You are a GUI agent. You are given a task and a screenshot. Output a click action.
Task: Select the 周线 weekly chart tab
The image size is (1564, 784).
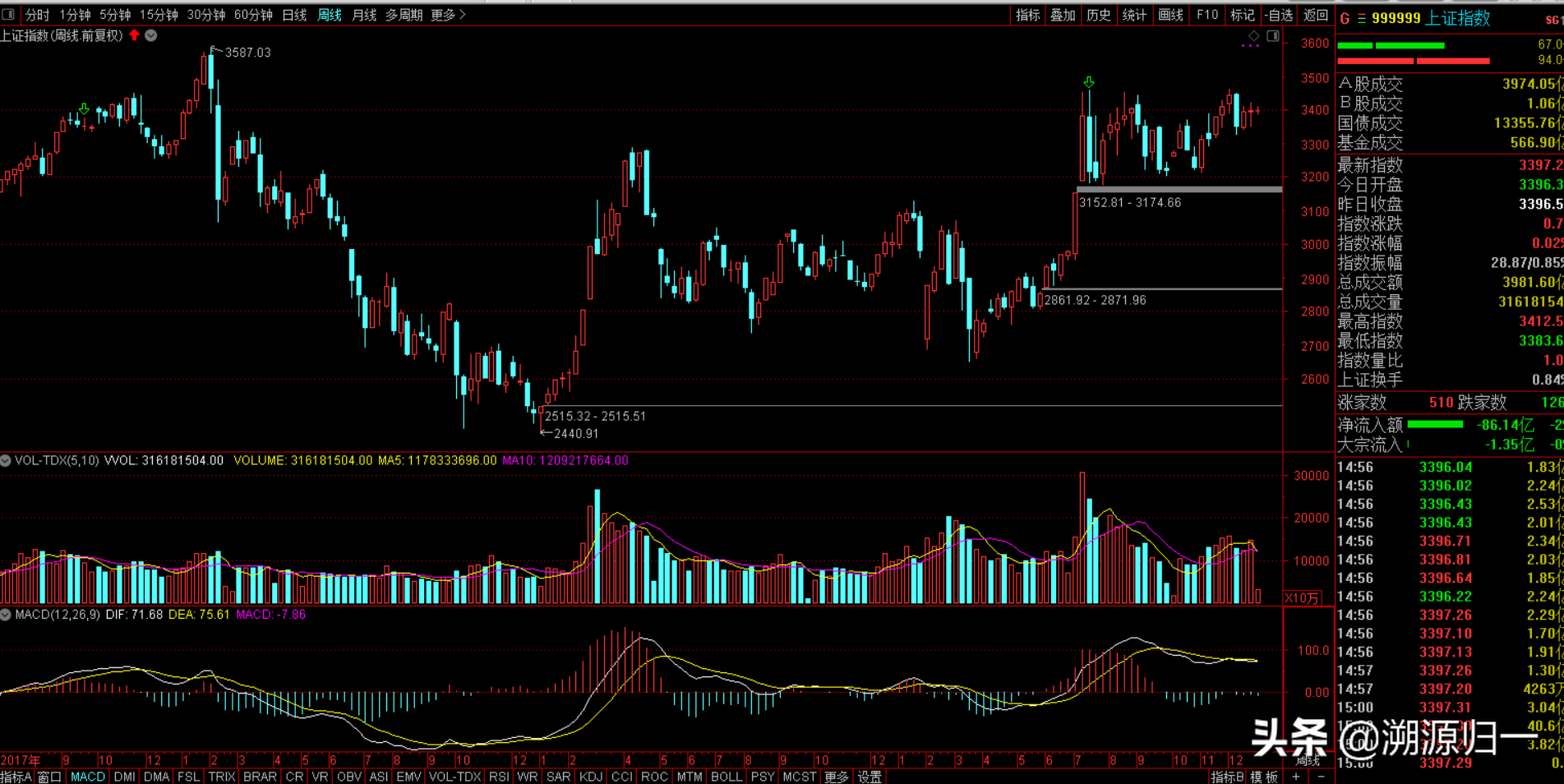330,15
